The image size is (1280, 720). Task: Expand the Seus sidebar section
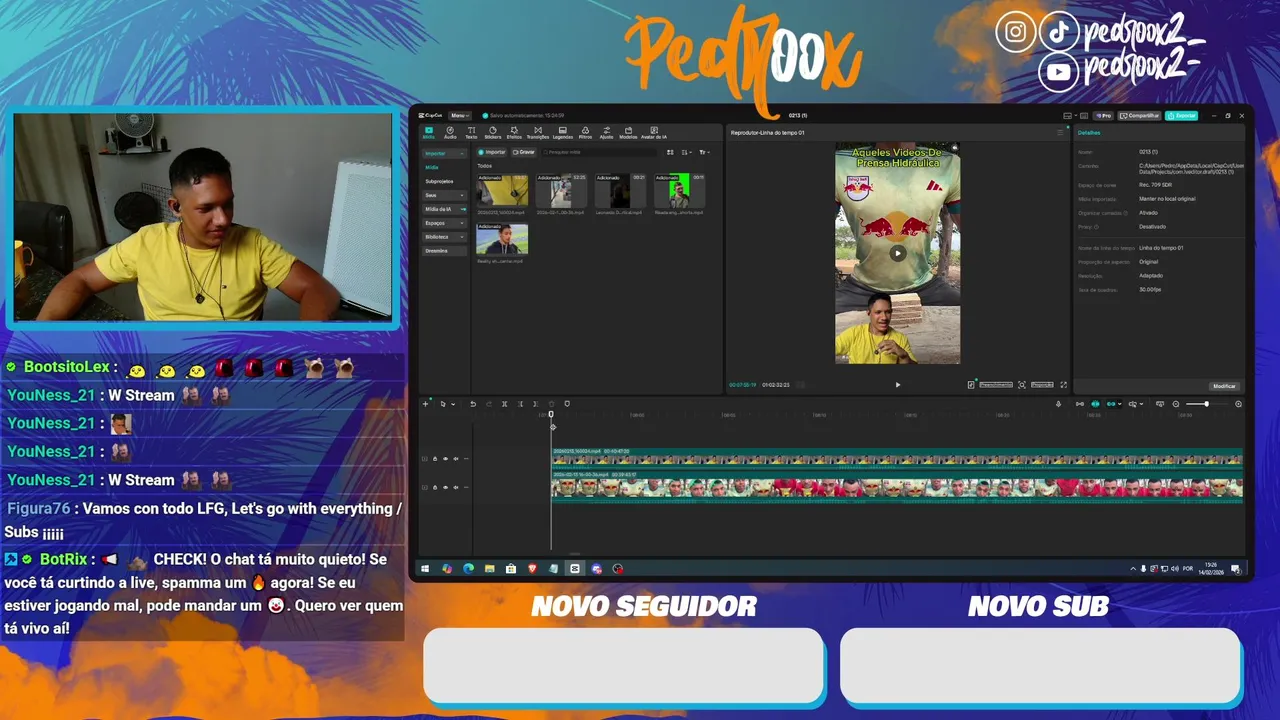tap(444, 195)
